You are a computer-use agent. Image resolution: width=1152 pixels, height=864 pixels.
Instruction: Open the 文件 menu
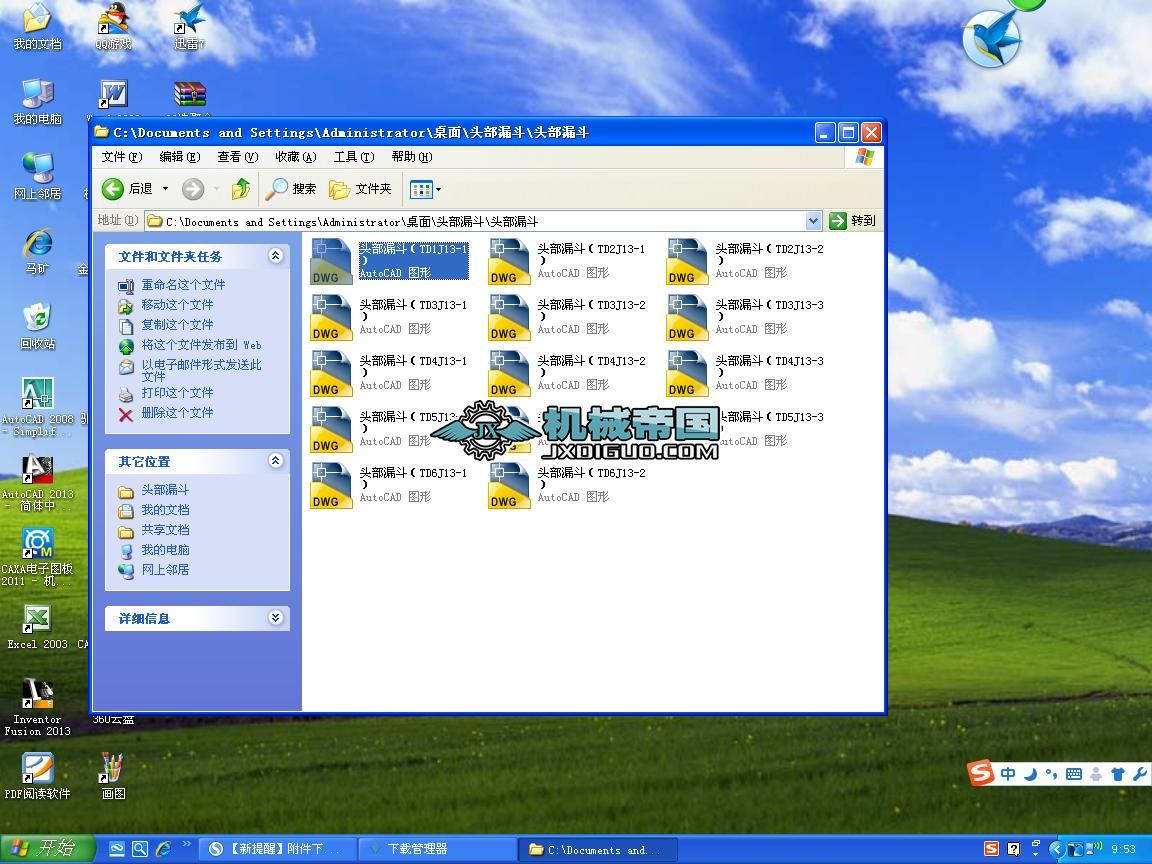[x=123, y=157]
